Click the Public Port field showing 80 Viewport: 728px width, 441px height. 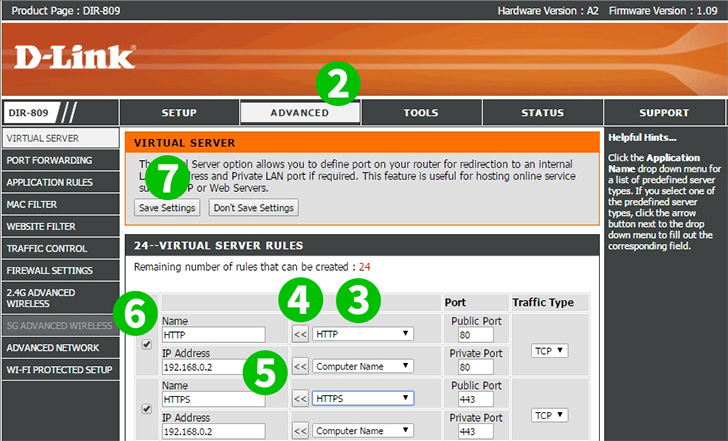click(475, 335)
